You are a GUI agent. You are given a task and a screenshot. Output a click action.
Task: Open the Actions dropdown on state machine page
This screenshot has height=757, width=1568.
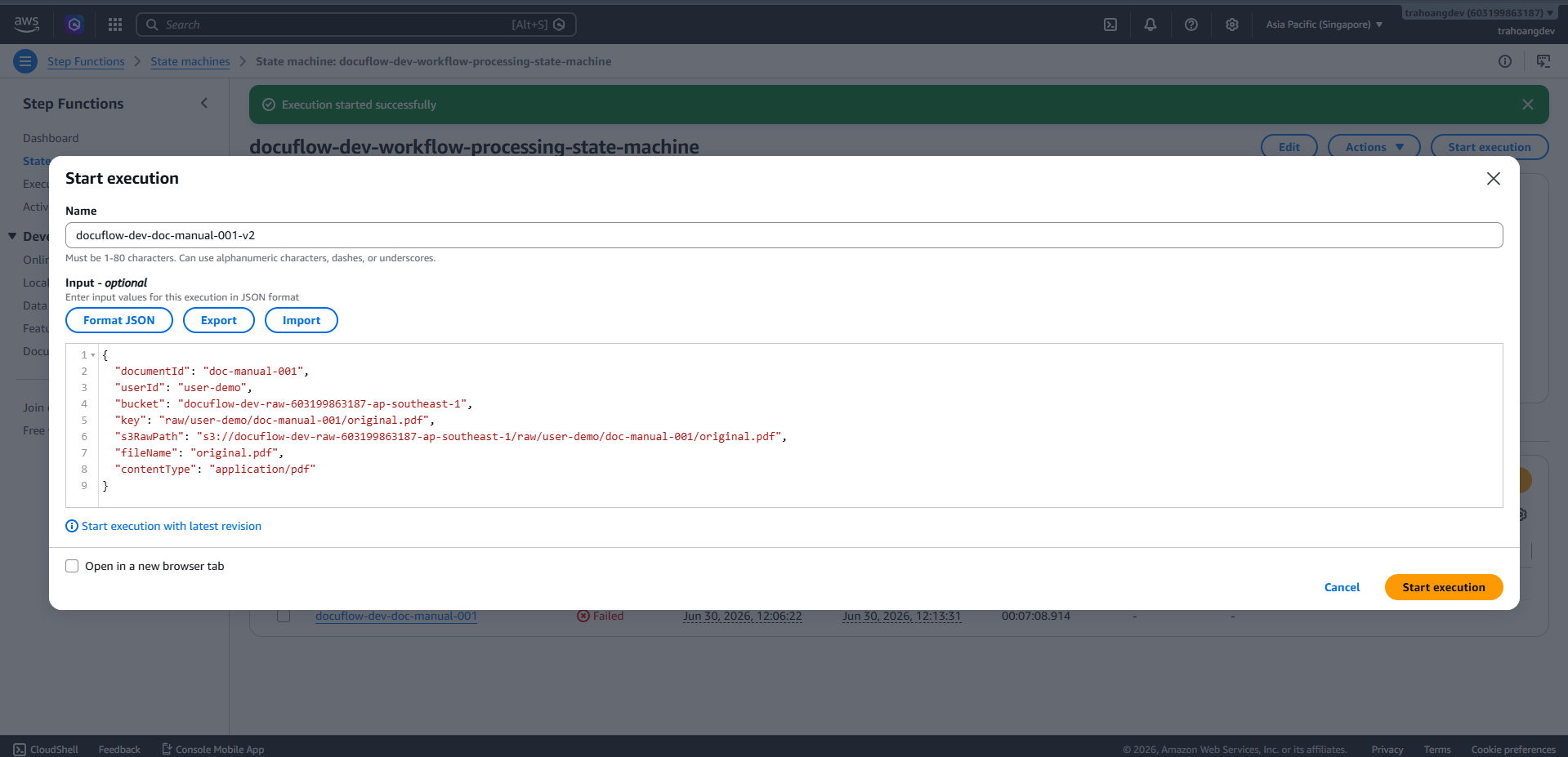click(1374, 147)
